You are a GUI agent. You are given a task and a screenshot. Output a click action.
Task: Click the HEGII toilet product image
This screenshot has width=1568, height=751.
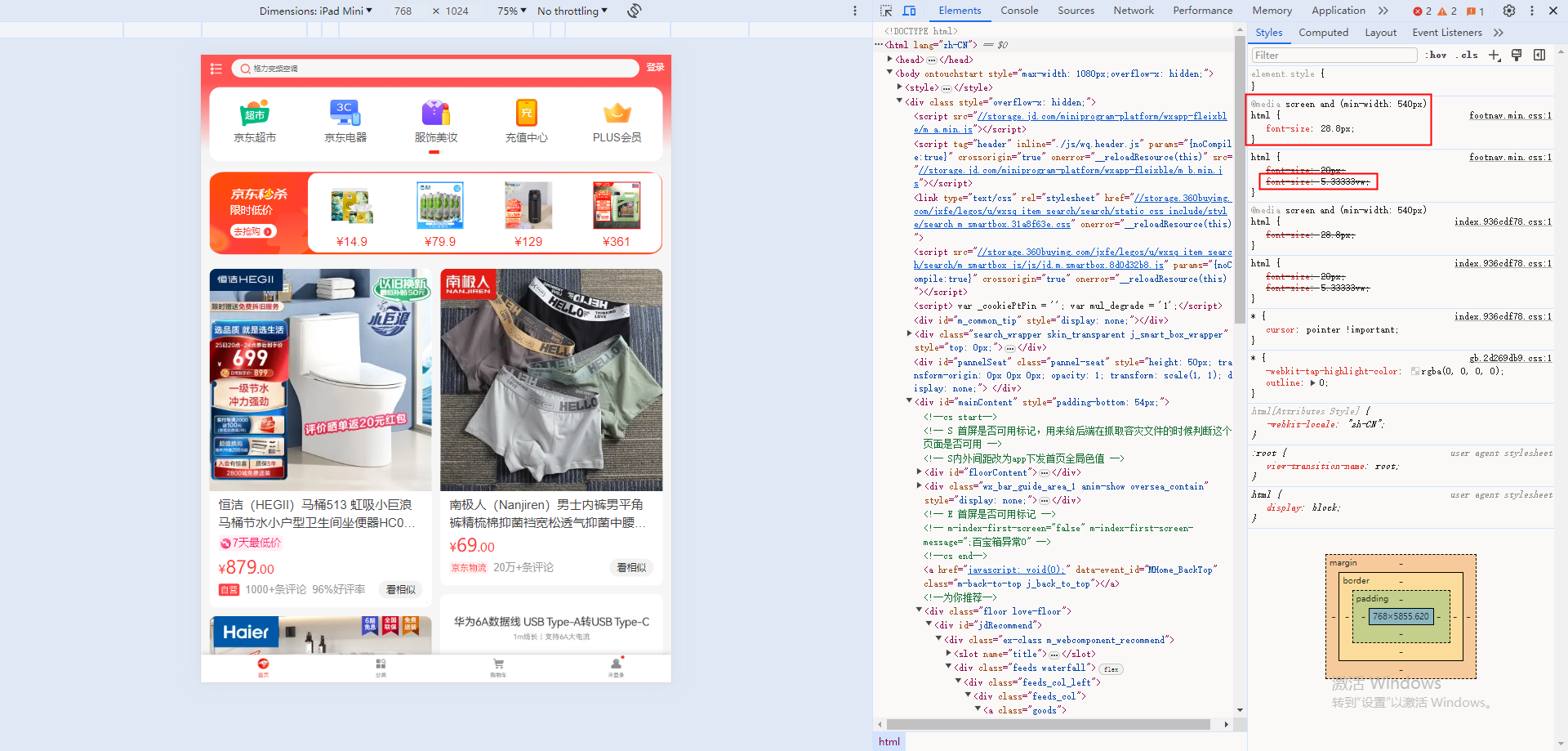tap(320, 380)
